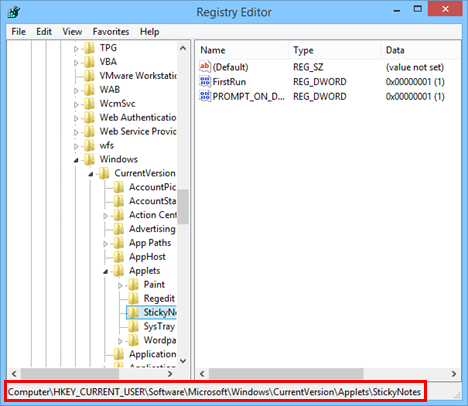Expand the Wordpad key arrow
This screenshot has width=468, height=406.
click(x=120, y=341)
